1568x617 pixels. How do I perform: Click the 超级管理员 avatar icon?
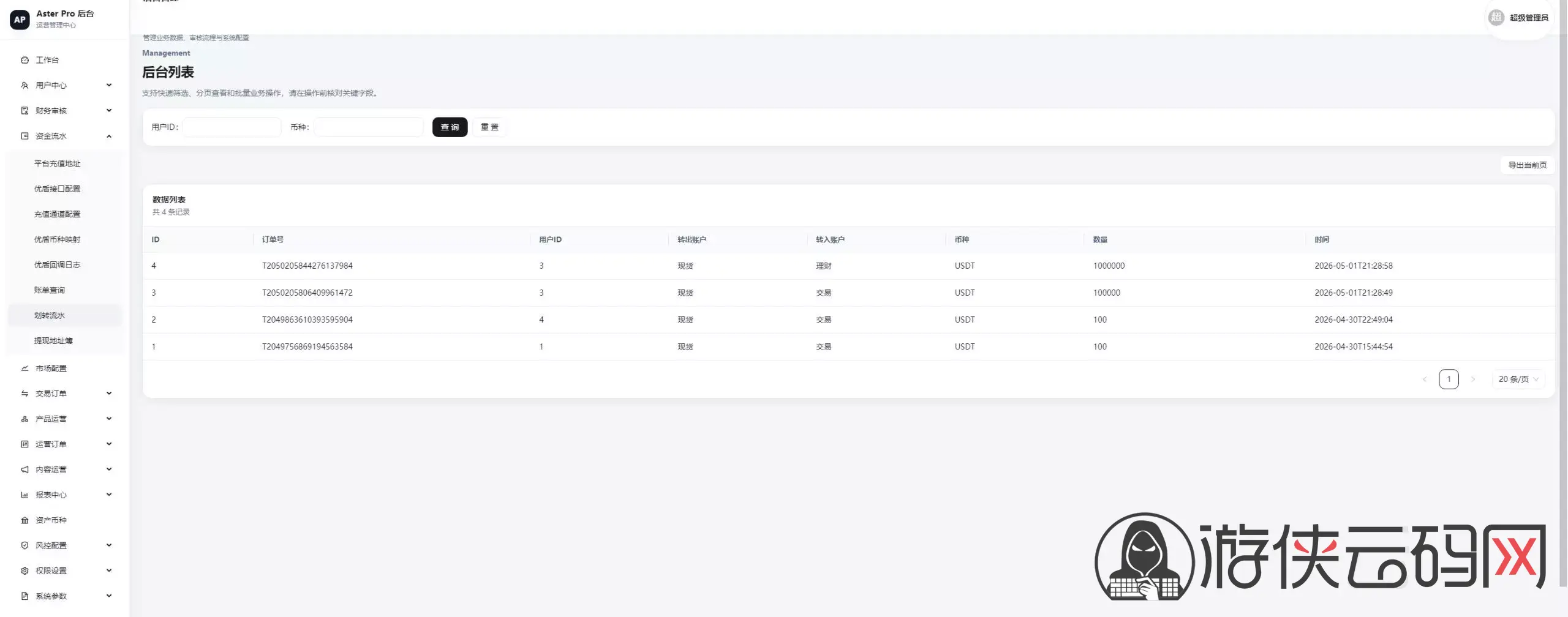click(1496, 17)
